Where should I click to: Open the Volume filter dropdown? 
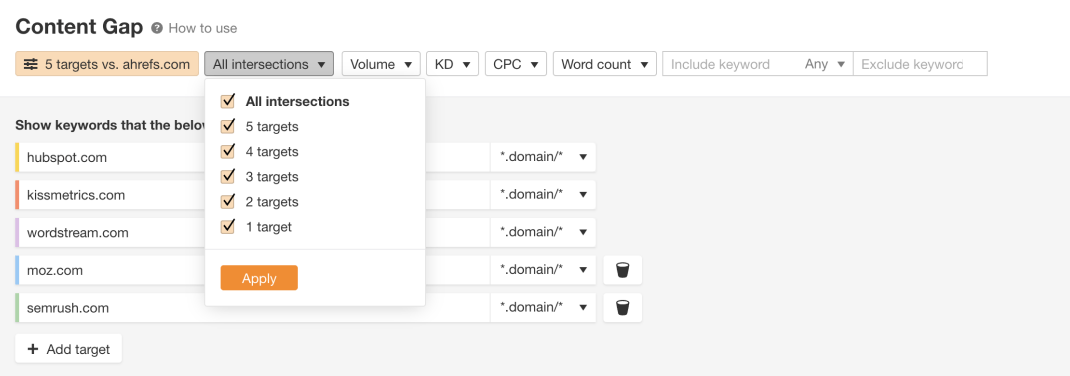pyautogui.click(x=381, y=64)
